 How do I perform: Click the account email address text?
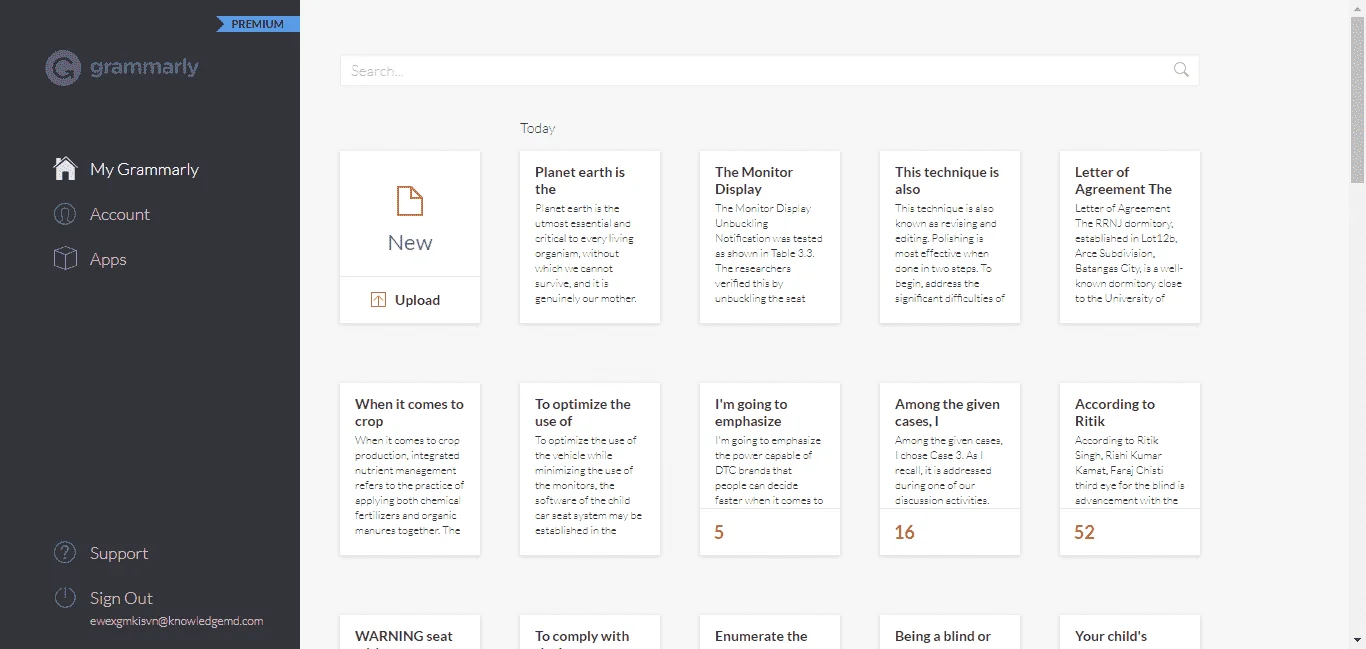point(177,621)
